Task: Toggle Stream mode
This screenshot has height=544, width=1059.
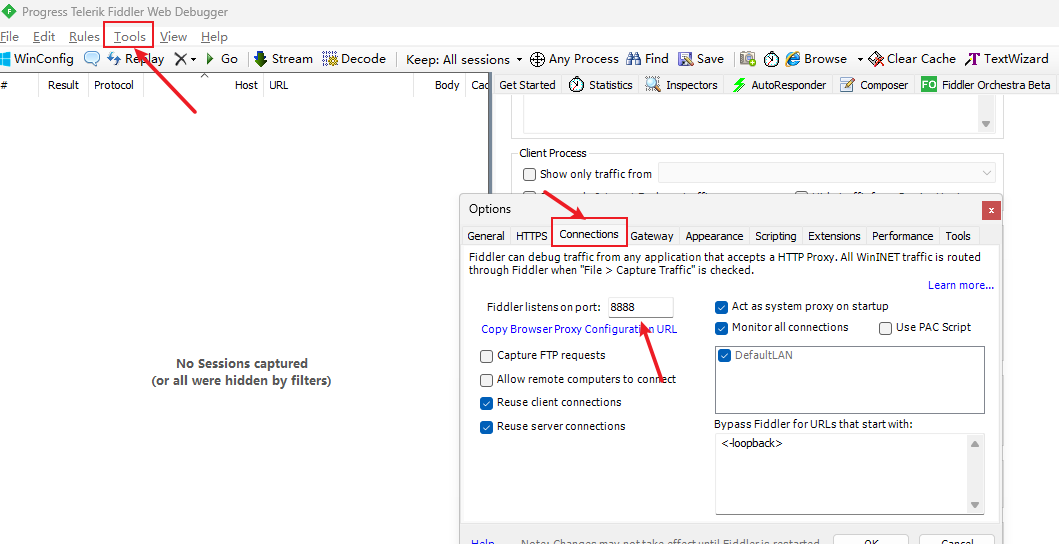Action: coord(283,59)
